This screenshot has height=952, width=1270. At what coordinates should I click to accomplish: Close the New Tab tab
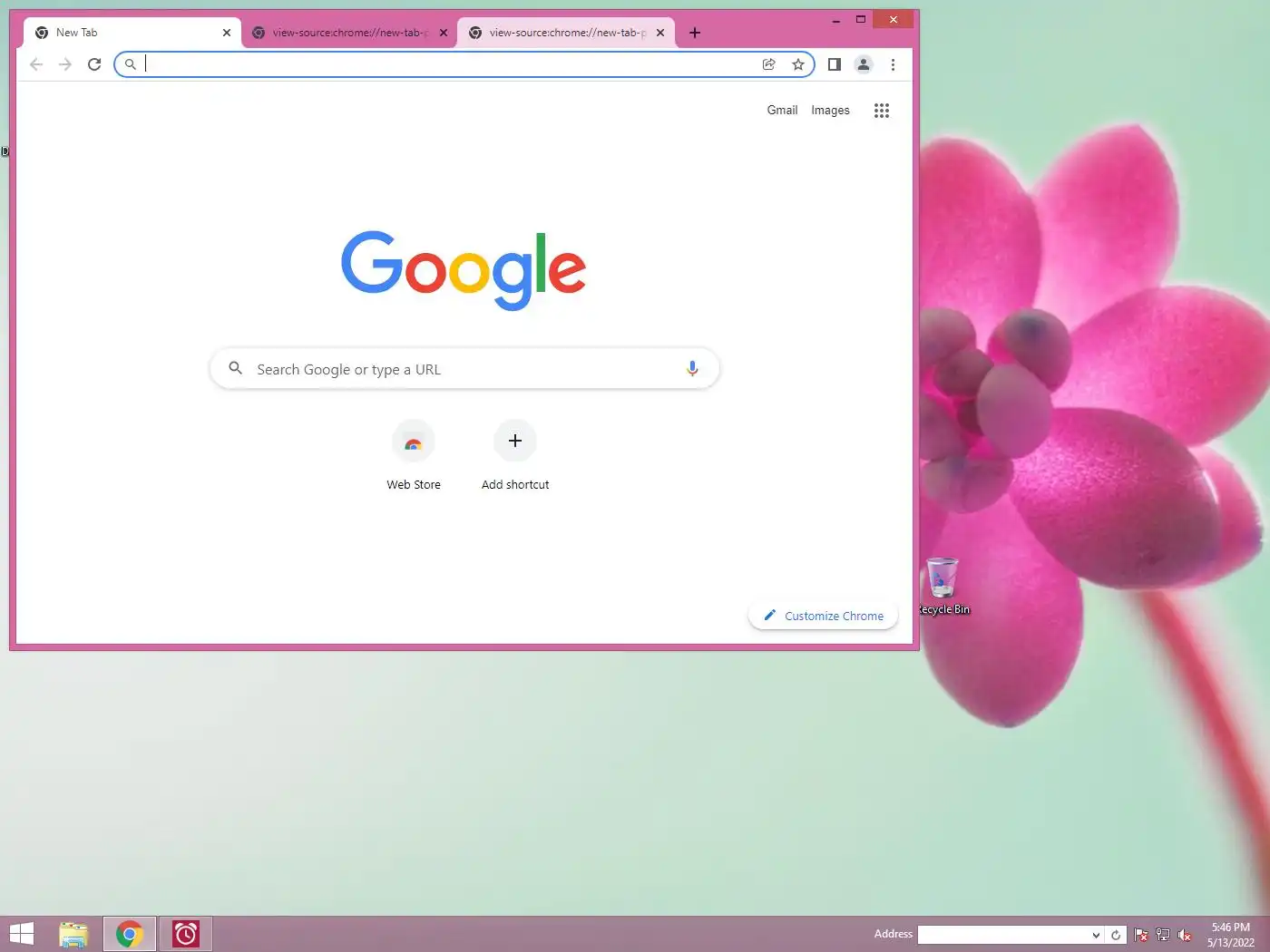[227, 33]
